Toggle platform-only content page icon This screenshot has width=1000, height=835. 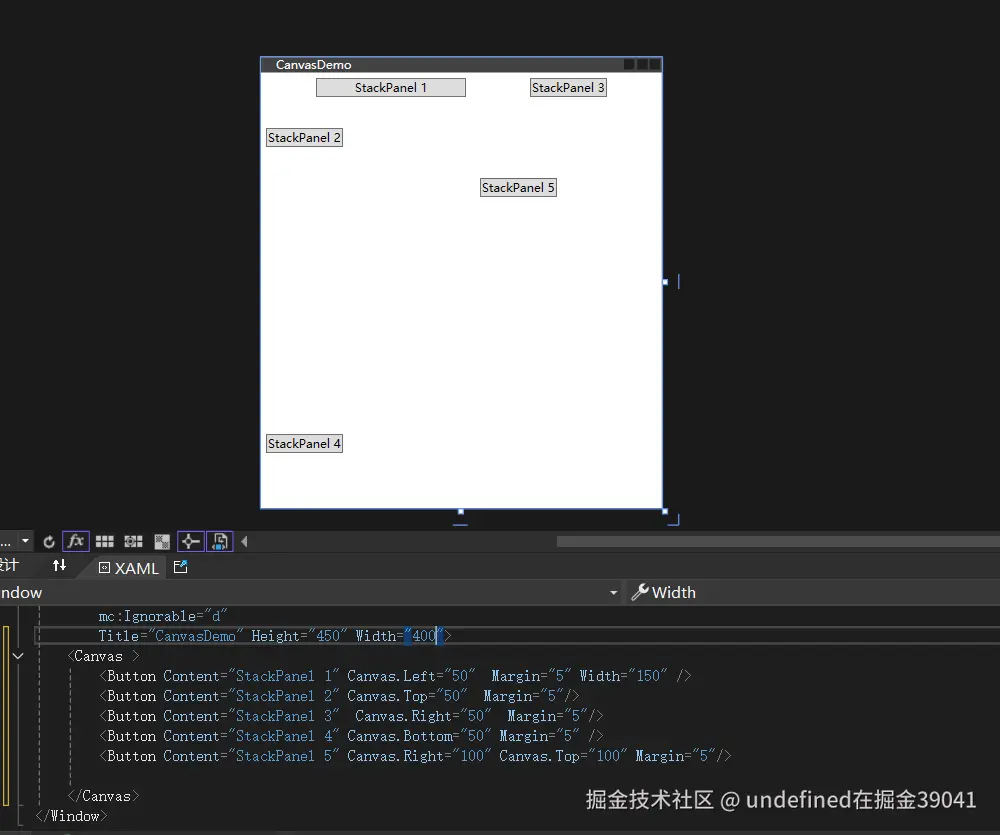(x=220, y=542)
